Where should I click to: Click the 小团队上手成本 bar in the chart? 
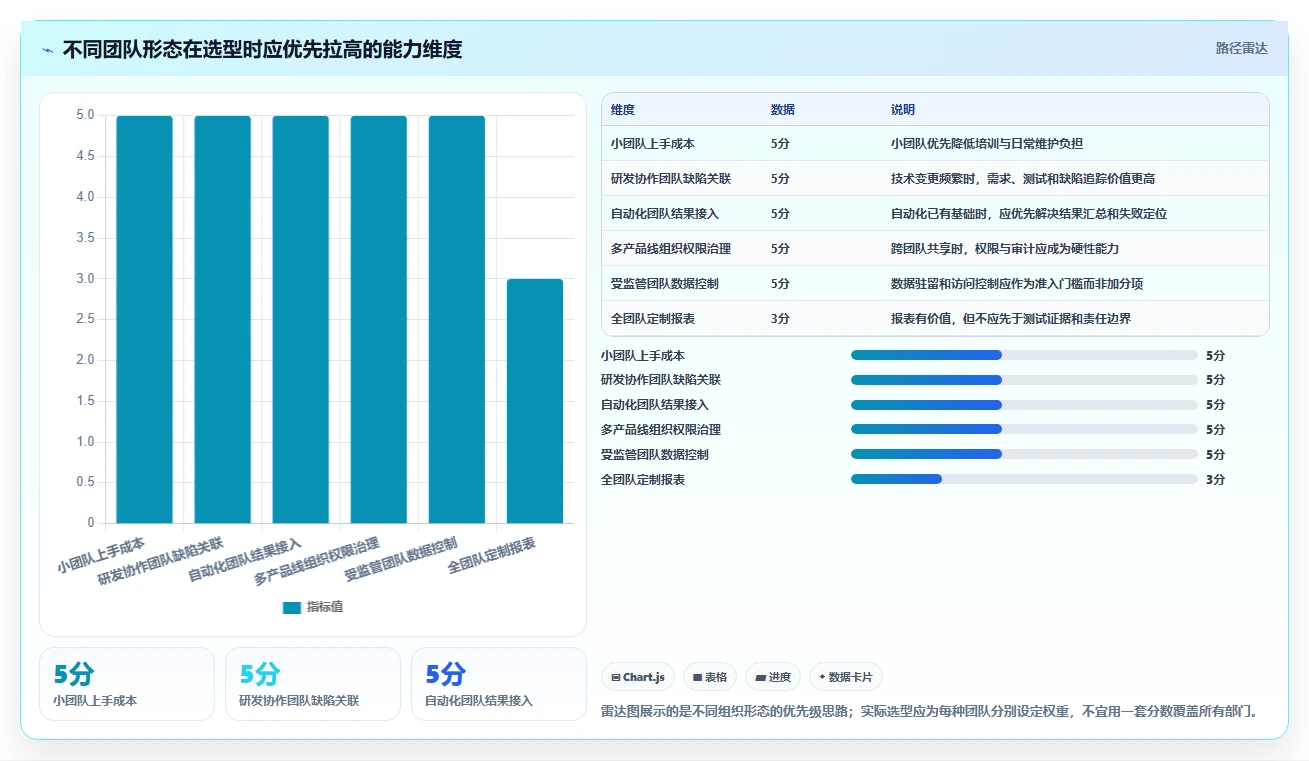144,319
